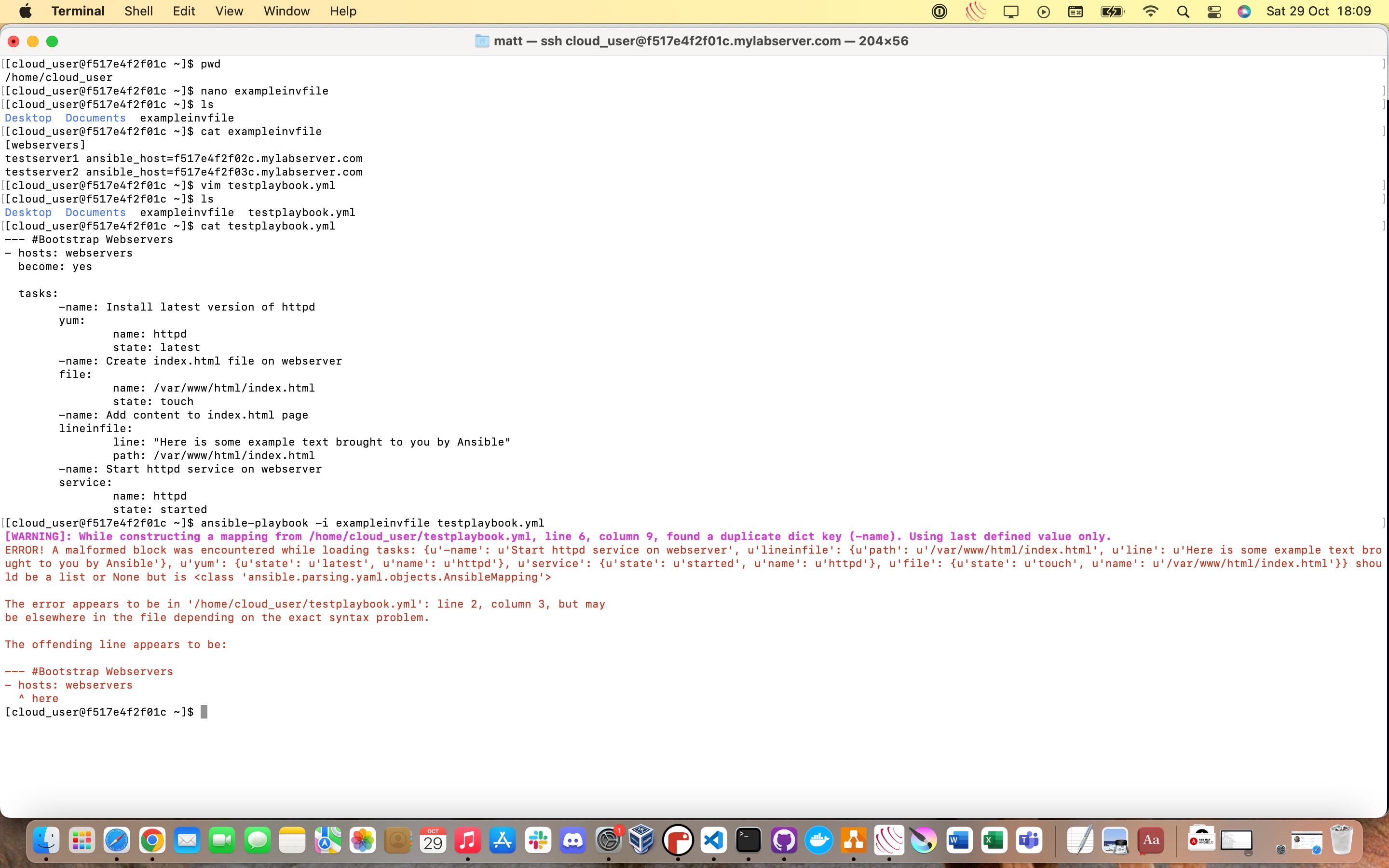This screenshot has height=868, width=1389.
Task: Click the Wi-Fi status icon
Action: point(1150,12)
